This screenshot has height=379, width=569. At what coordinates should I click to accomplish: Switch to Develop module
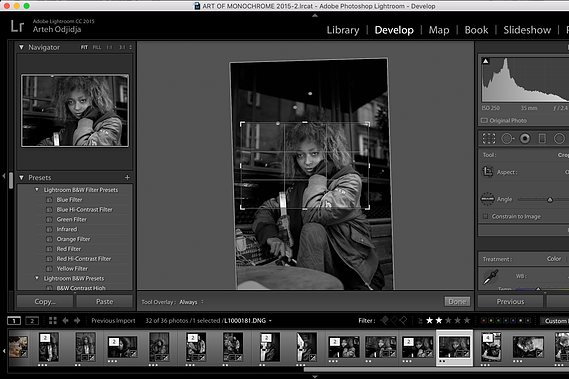point(394,30)
